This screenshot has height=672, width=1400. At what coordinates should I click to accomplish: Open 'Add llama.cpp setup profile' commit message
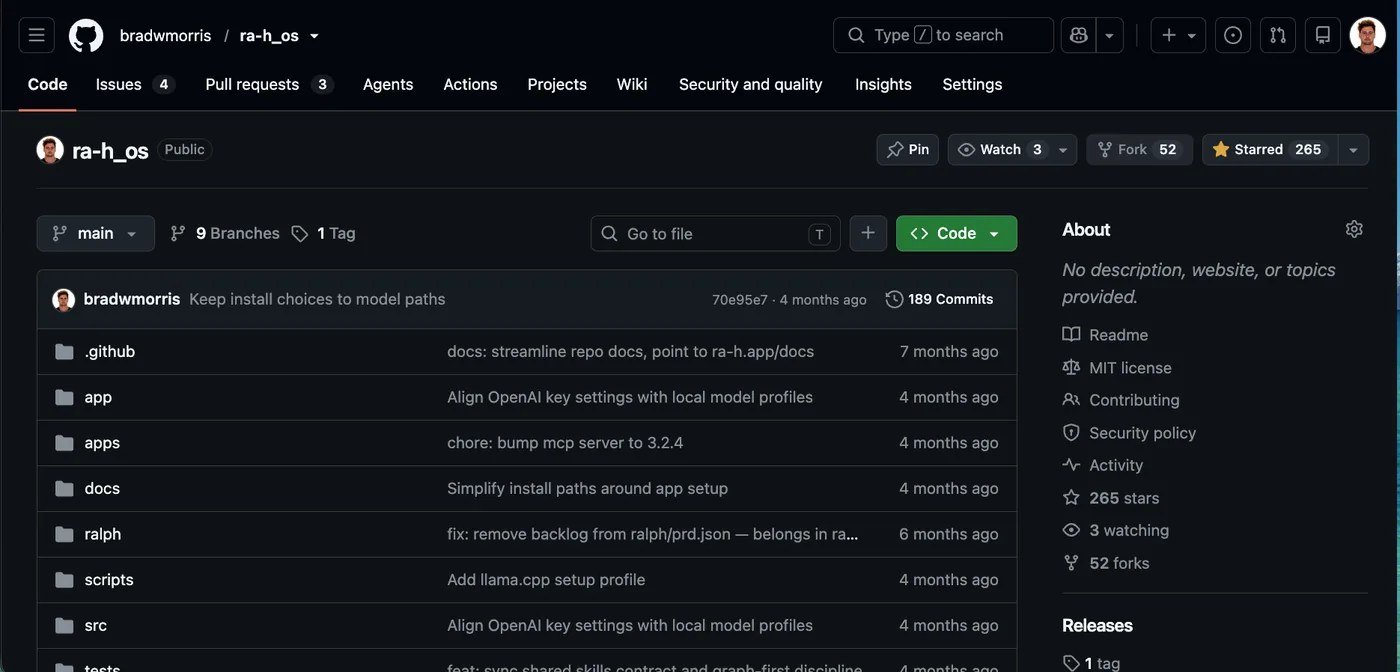pyautogui.click(x=546, y=580)
